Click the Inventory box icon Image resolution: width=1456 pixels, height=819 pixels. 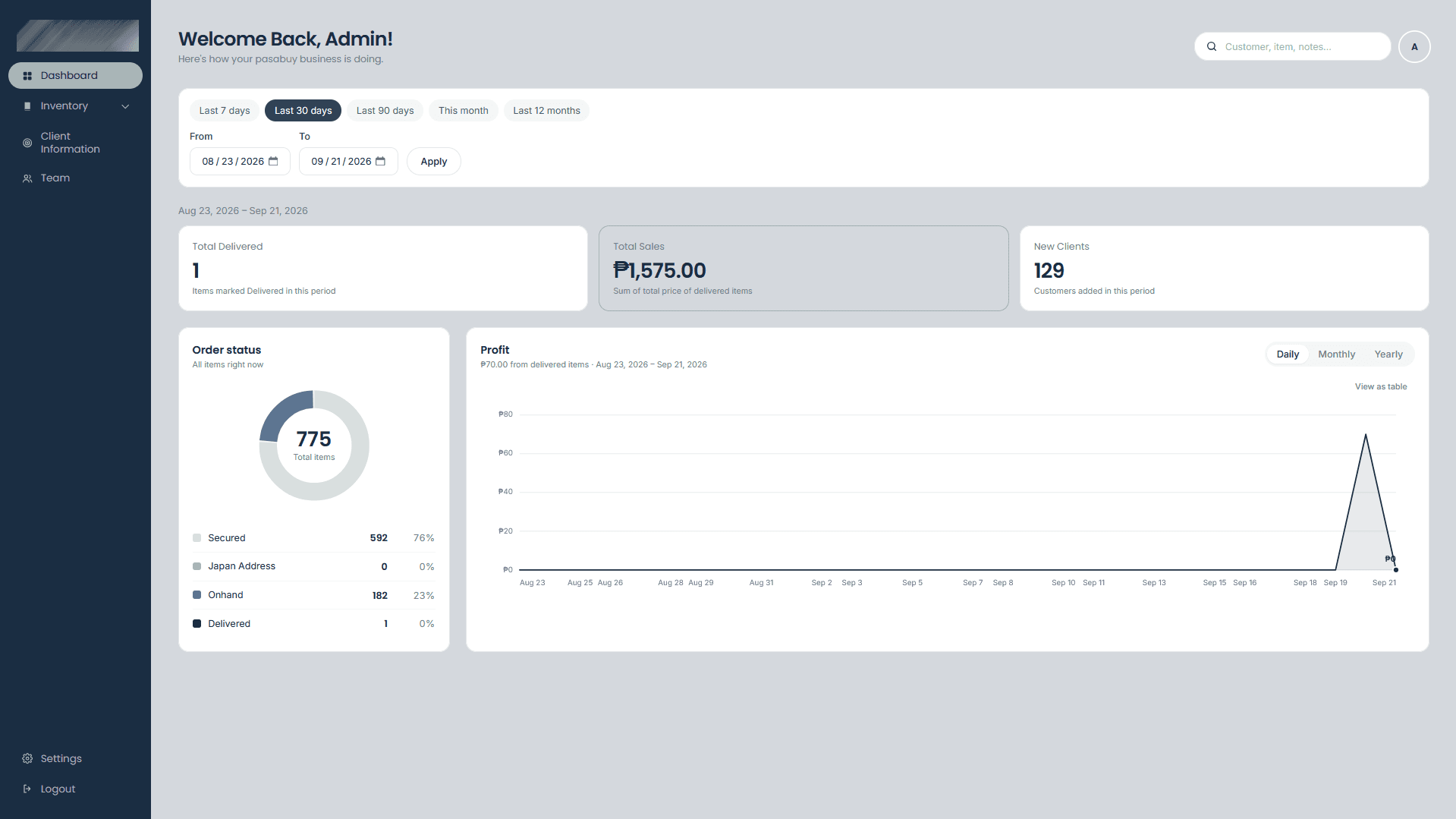point(27,106)
